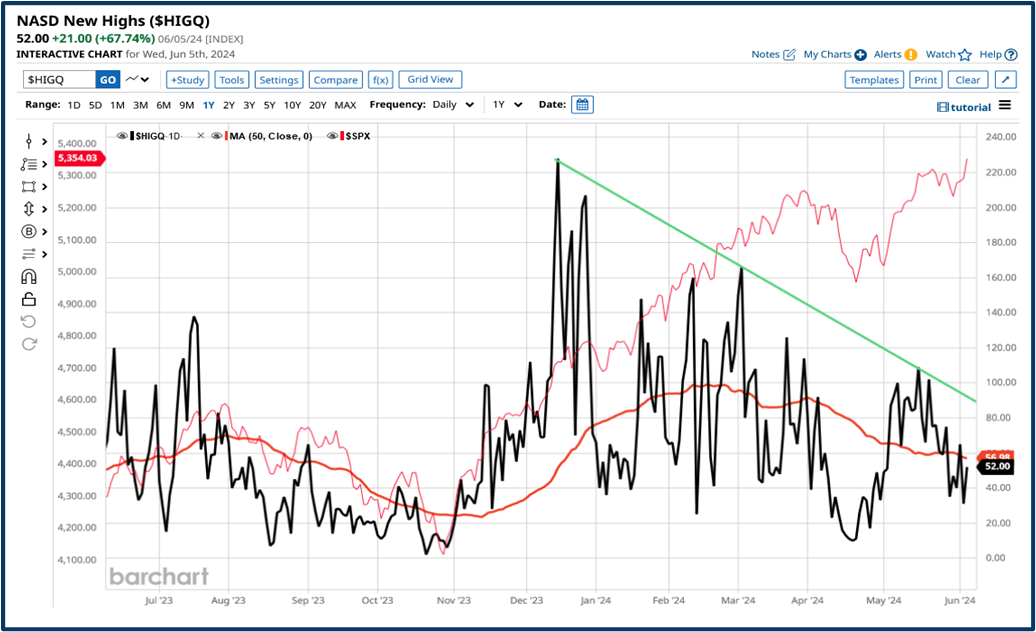1036x632 pixels.
Task: Expand the line tool options chevron
Action: pyautogui.click(x=46, y=163)
